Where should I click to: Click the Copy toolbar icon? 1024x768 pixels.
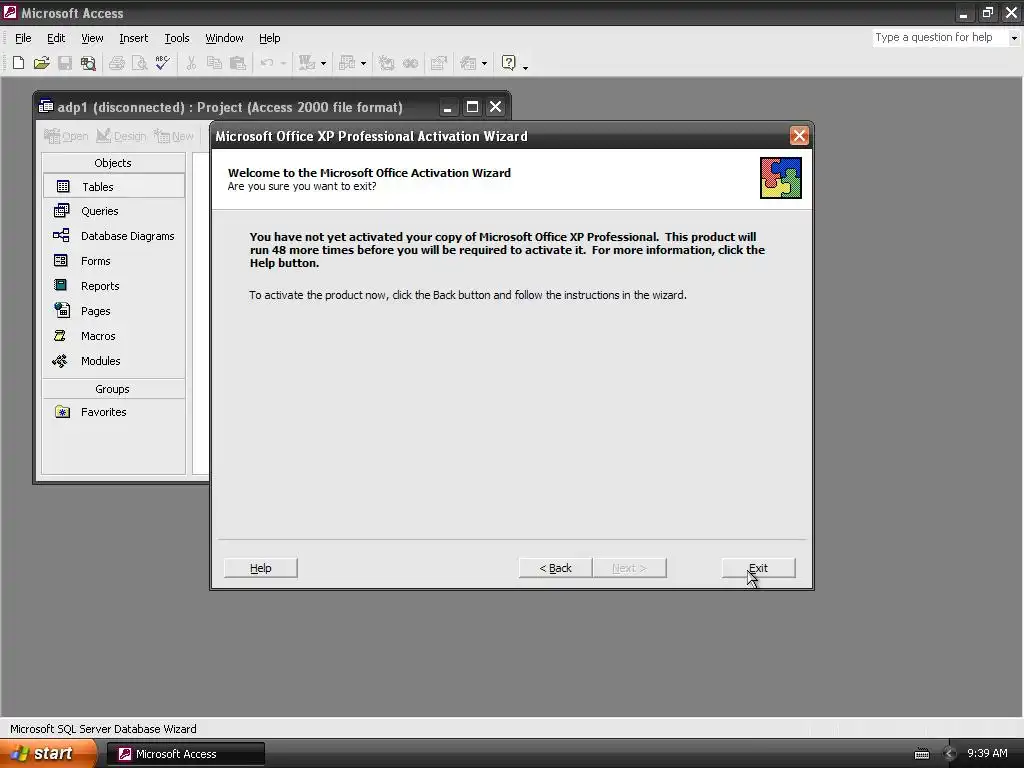click(214, 63)
